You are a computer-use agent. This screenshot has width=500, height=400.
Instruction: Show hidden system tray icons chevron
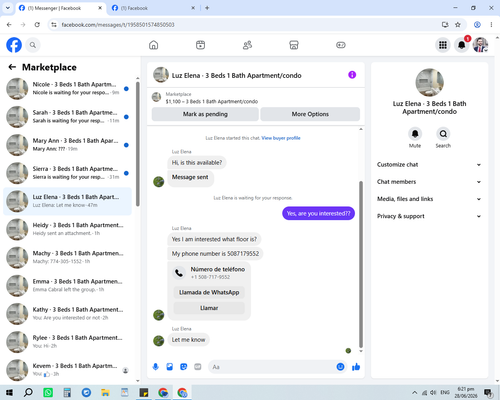pos(414,392)
